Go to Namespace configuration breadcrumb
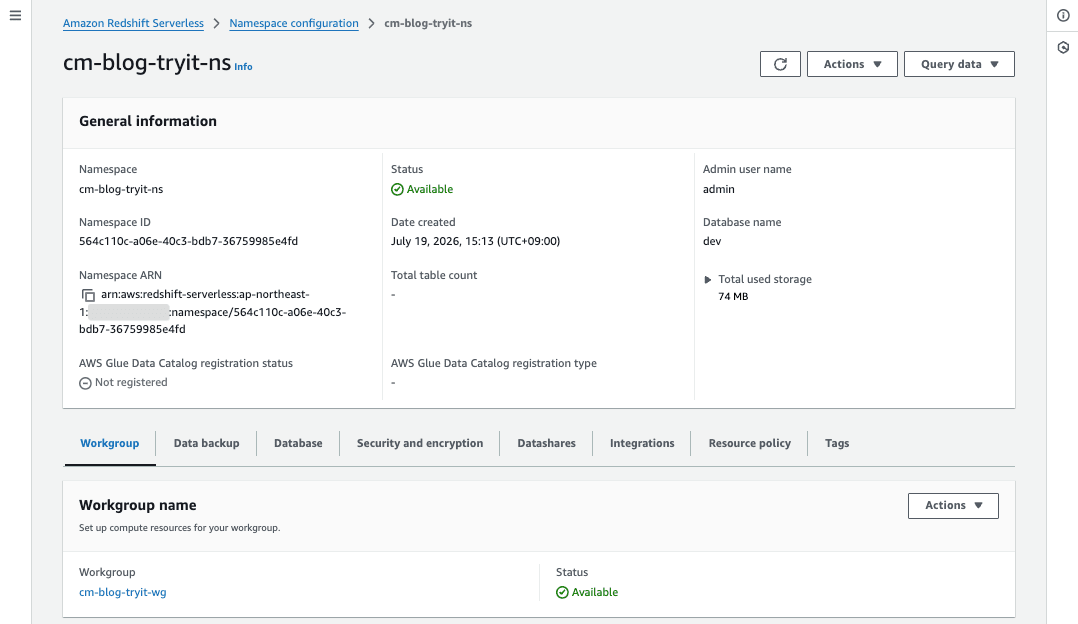The height and width of the screenshot is (624, 1078). tap(294, 23)
